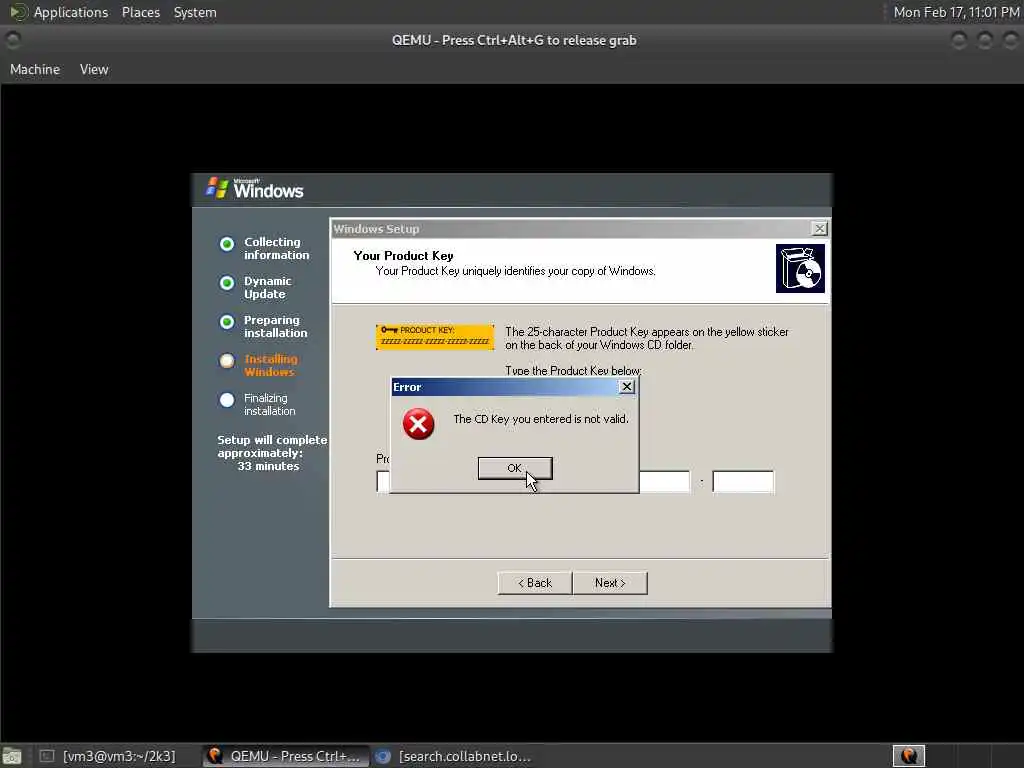The height and width of the screenshot is (768, 1024).
Task: Click the Dynamic Update step indicator
Action: click(x=227, y=283)
